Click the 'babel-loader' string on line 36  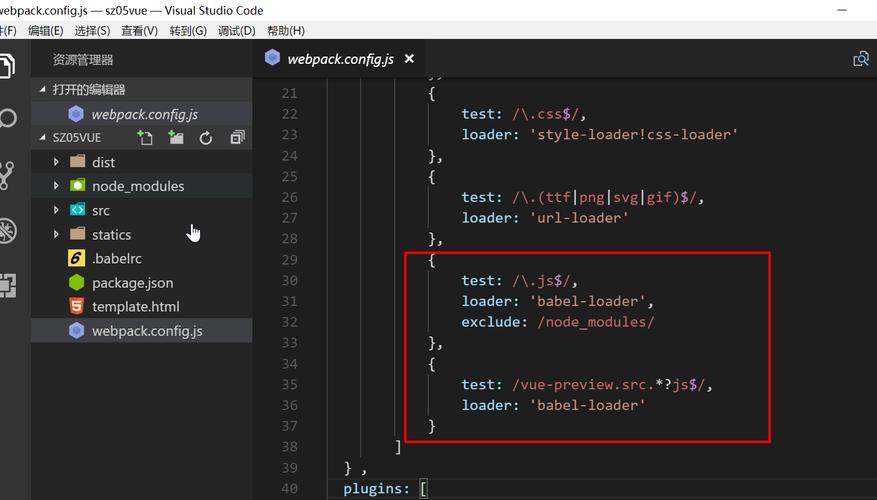tap(587, 405)
